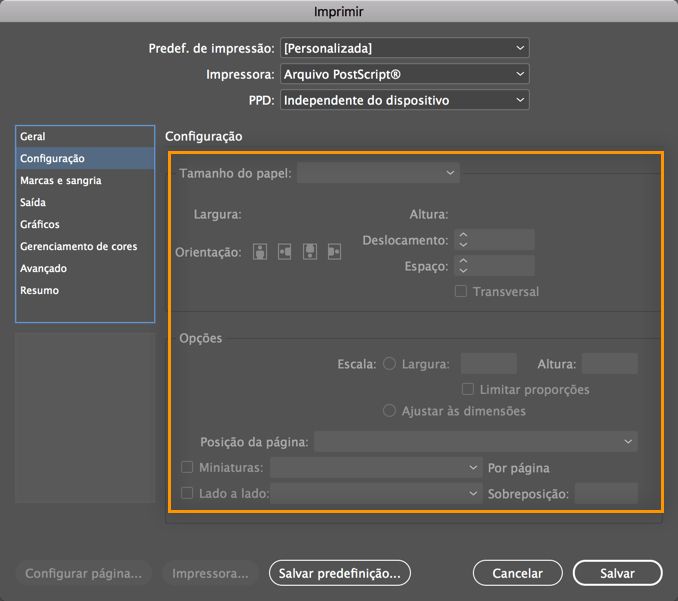The width and height of the screenshot is (678, 601).
Task: Open the Resumo section
Action: tap(40, 290)
